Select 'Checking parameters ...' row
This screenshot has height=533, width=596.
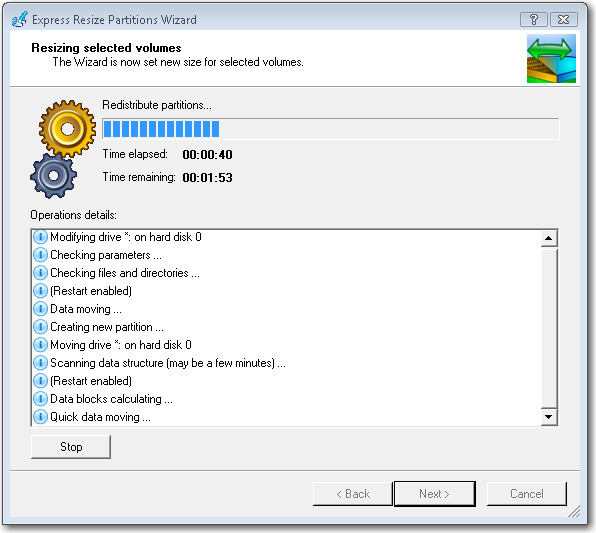coord(286,255)
